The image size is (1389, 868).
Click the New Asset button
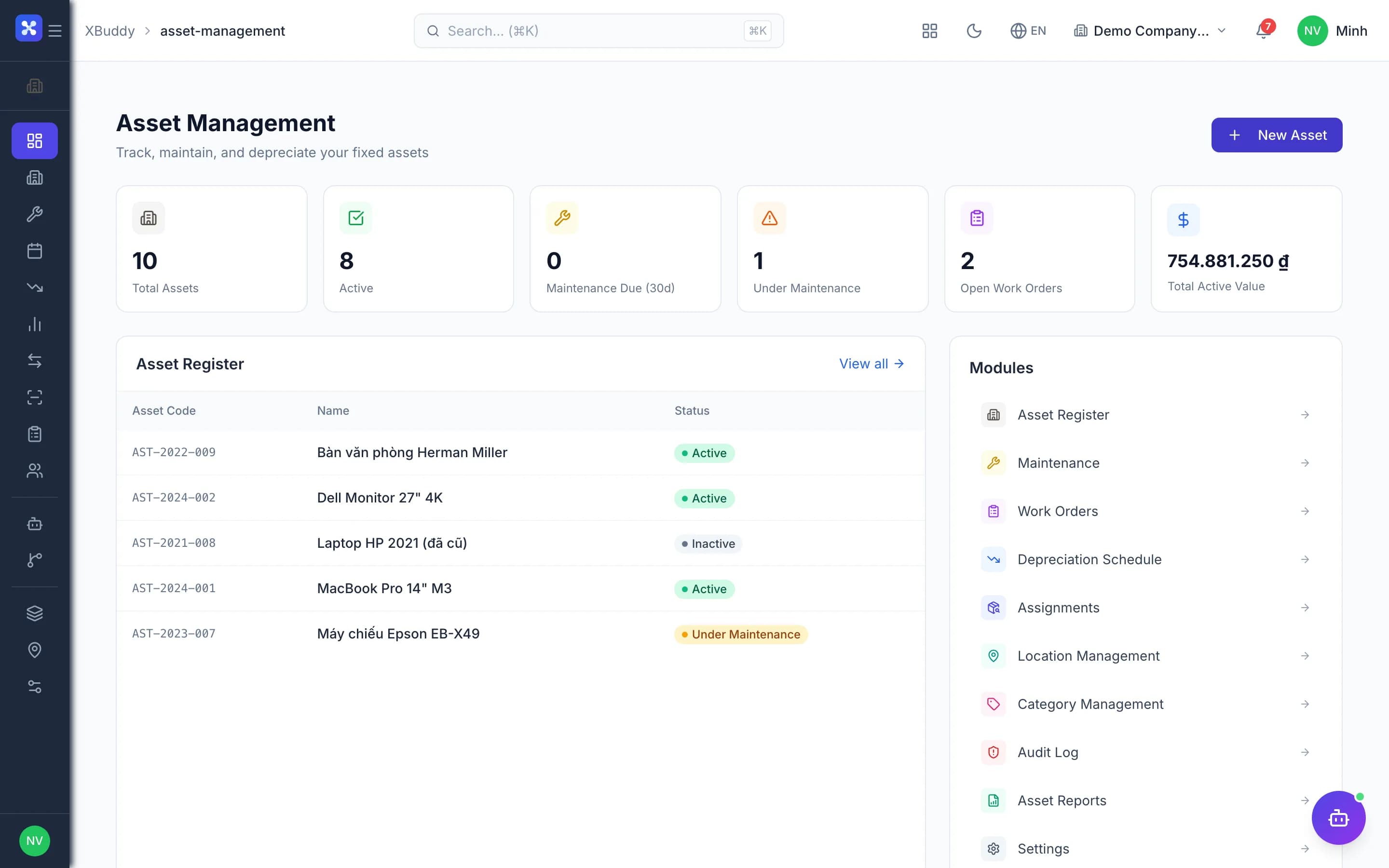(1277, 135)
